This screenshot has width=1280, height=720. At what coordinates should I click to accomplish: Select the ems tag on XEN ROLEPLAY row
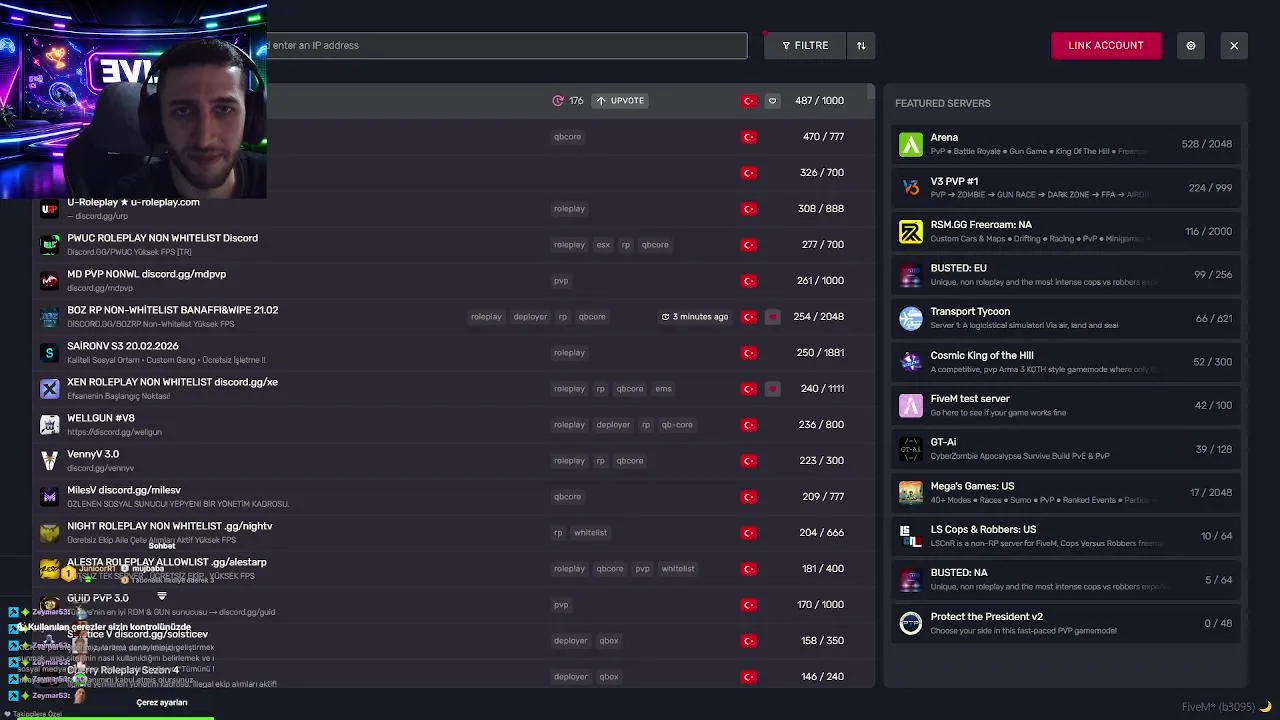(663, 388)
